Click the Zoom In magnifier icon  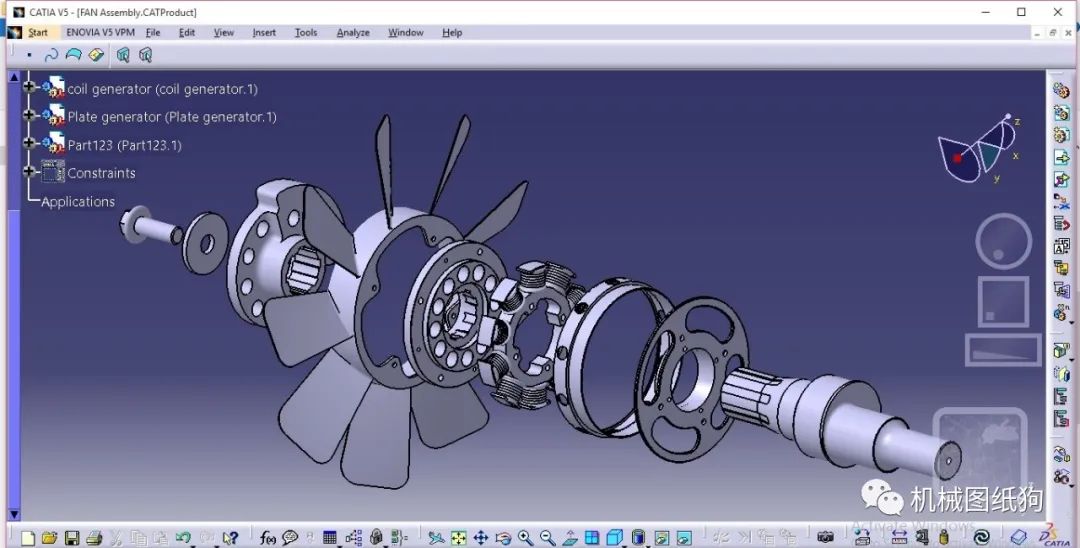526,538
